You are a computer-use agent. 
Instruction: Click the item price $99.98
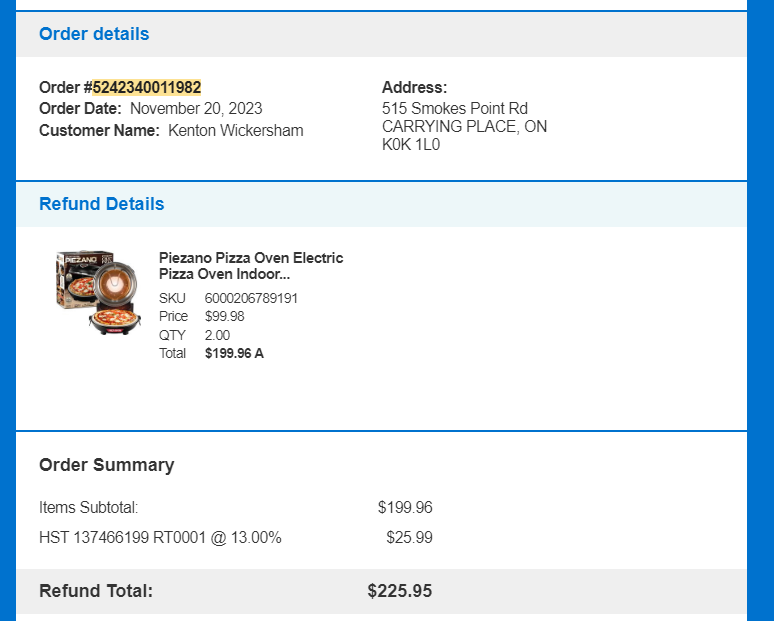[x=225, y=316]
